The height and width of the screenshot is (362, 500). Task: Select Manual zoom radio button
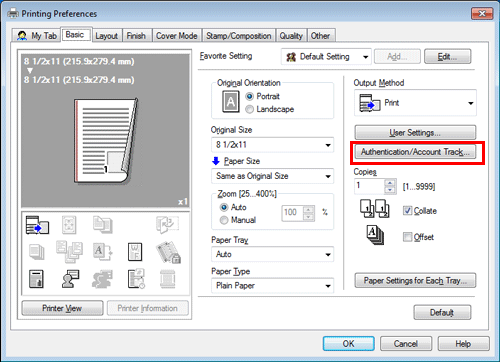pyautogui.click(x=224, y=220)
